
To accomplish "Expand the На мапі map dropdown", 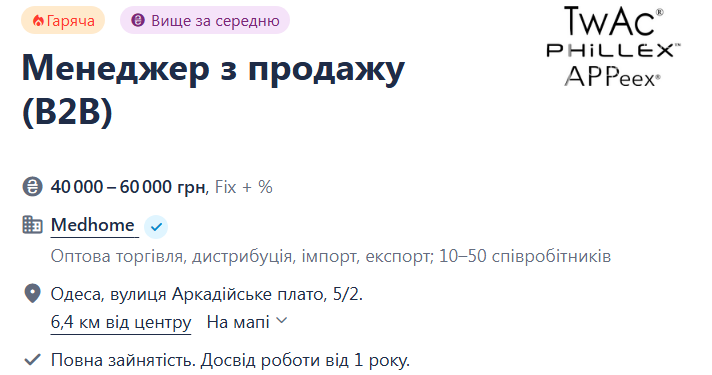I will [247, 322].
